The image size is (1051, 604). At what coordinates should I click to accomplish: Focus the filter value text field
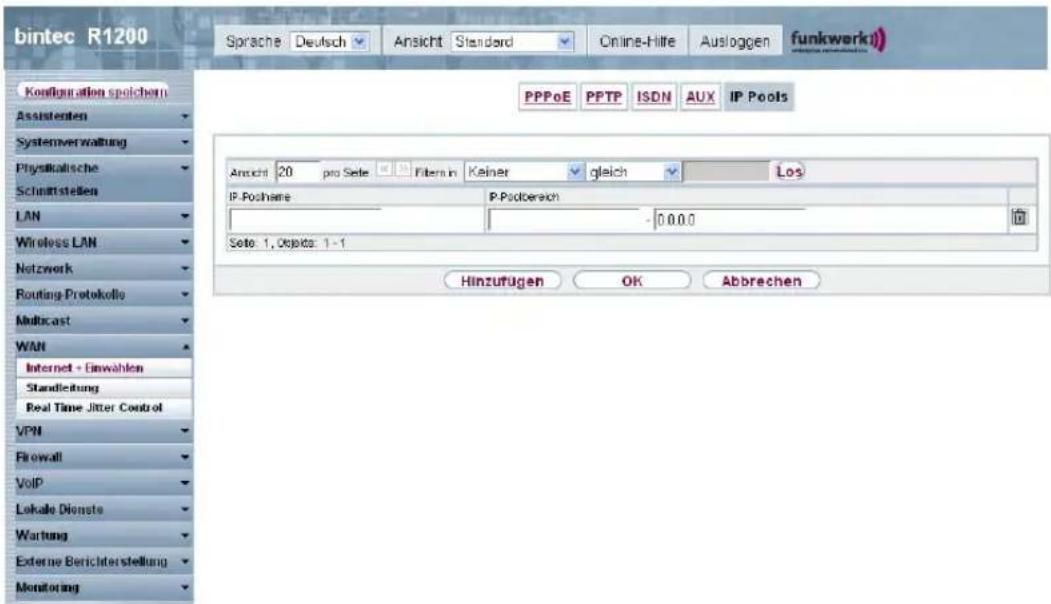[x=727, y=172]
